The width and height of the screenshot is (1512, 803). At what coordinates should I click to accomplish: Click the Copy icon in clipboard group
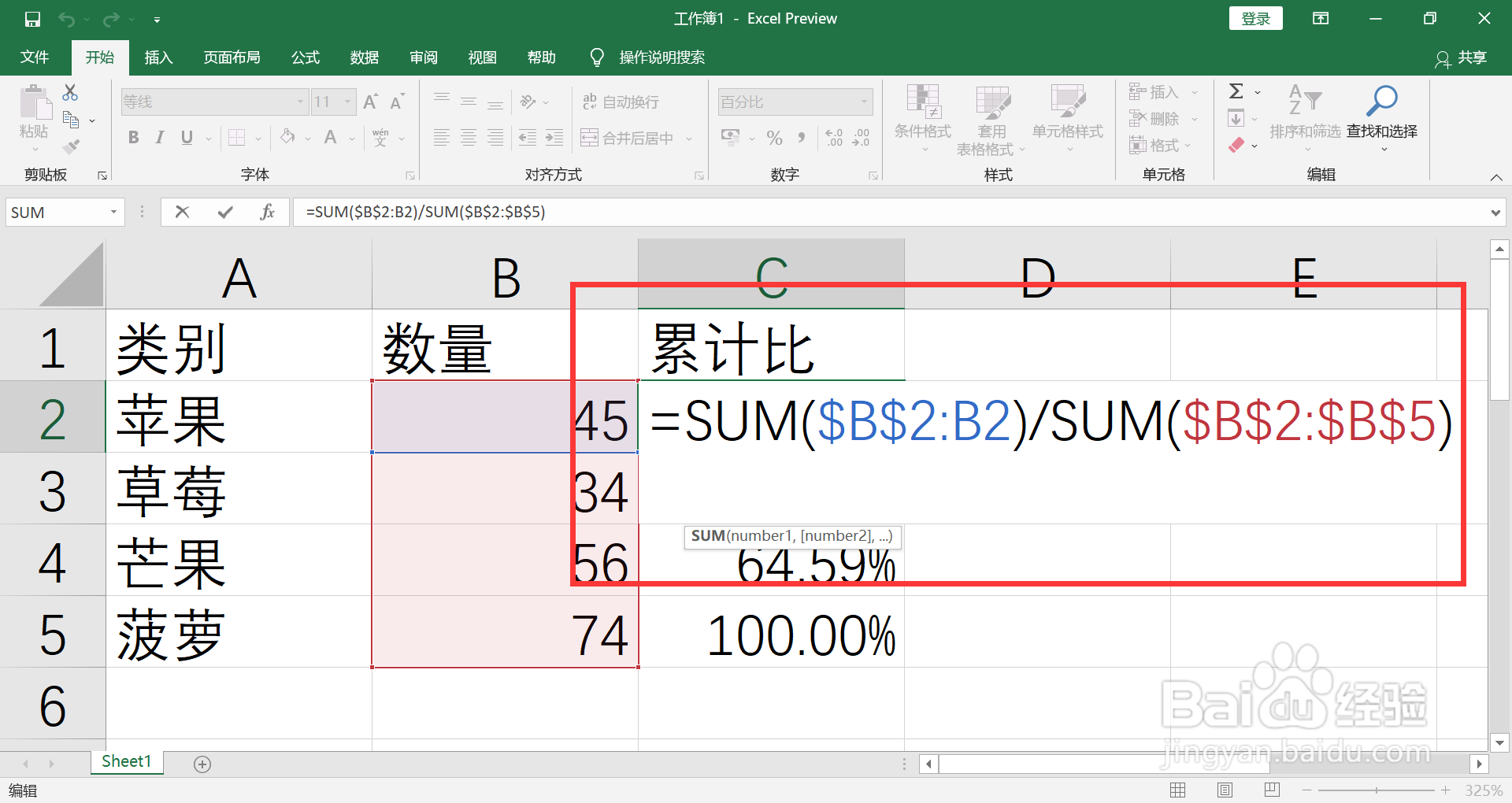coord(71,120)
